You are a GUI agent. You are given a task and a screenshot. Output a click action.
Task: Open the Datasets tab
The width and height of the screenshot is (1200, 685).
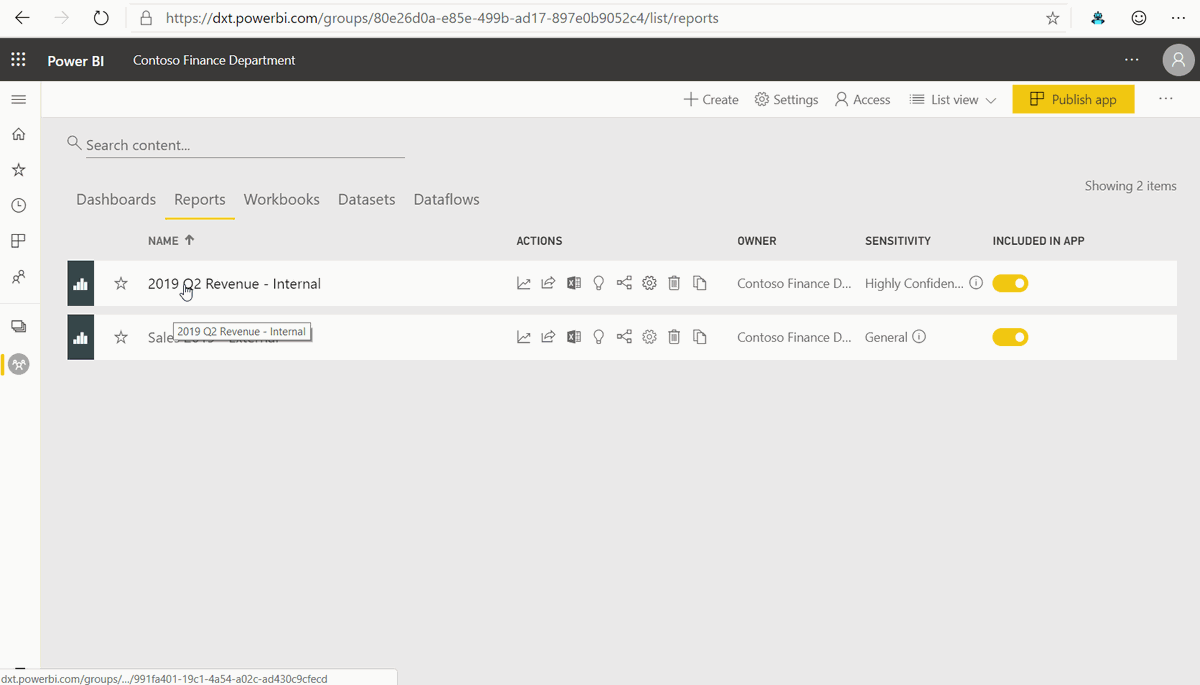pos(366,199)
